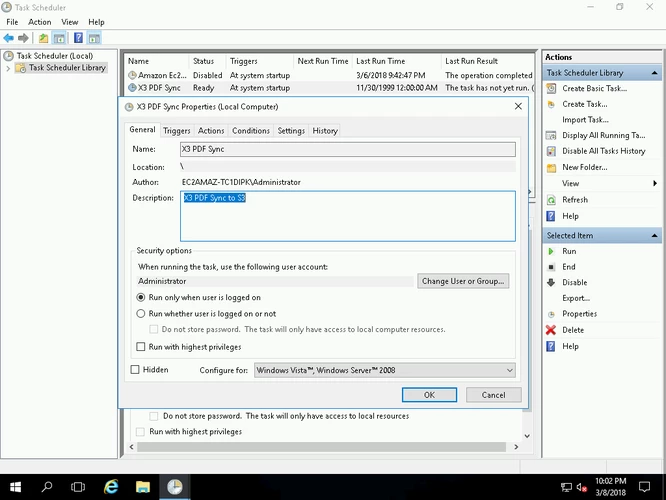Open the File menu
The image size is (666, 500).
click(12, 22)
